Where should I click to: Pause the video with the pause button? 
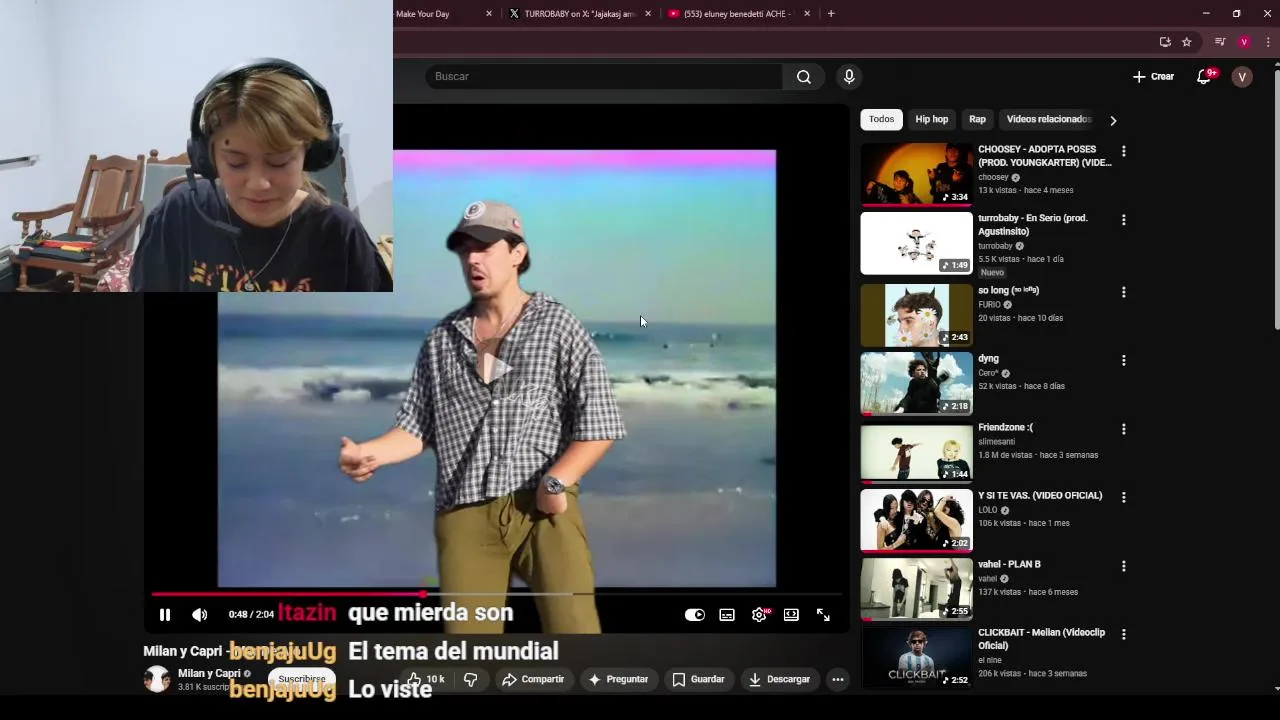pyautogui.click(x=165, y=615)
